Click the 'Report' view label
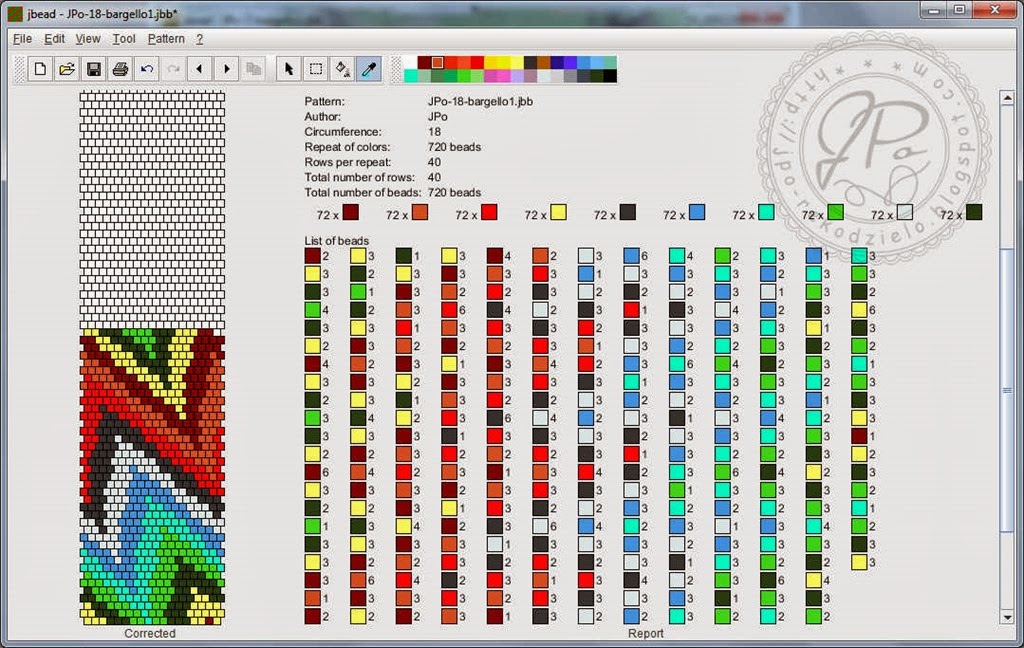This screenshot has height=648, width=1024. click(645, 633)
